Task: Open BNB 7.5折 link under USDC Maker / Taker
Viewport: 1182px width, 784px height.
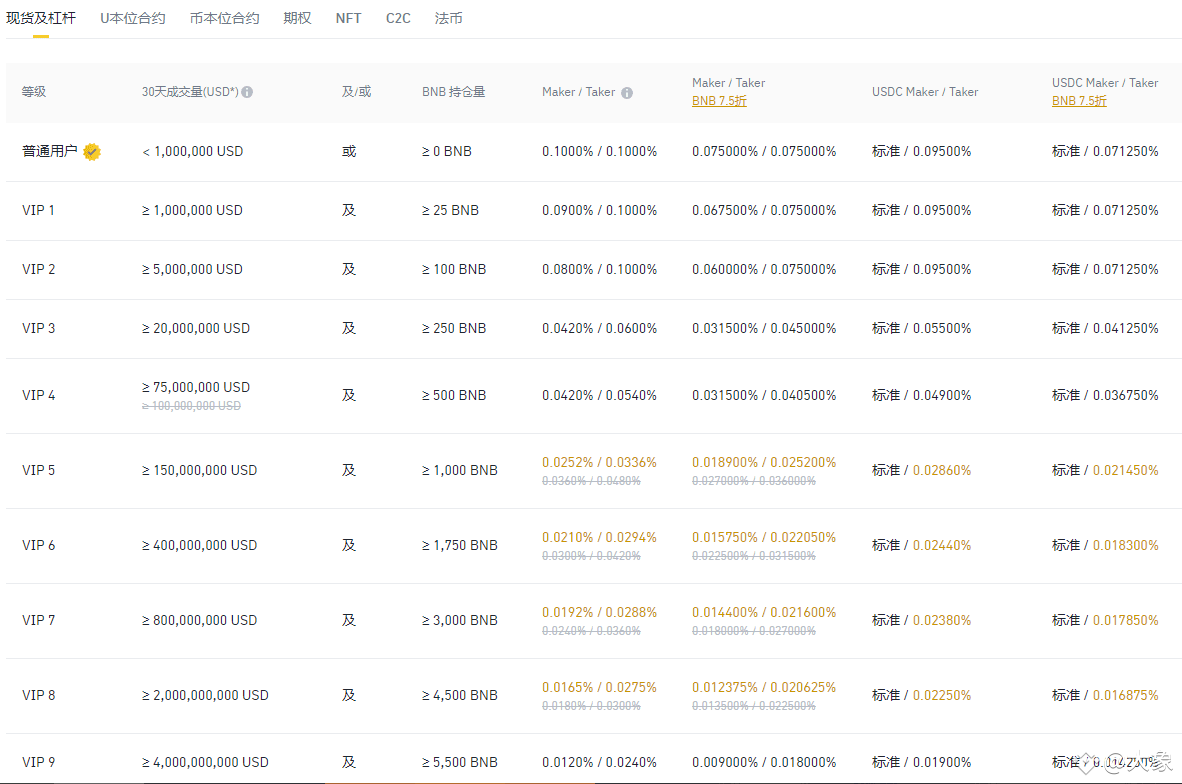Action: 1079,101
